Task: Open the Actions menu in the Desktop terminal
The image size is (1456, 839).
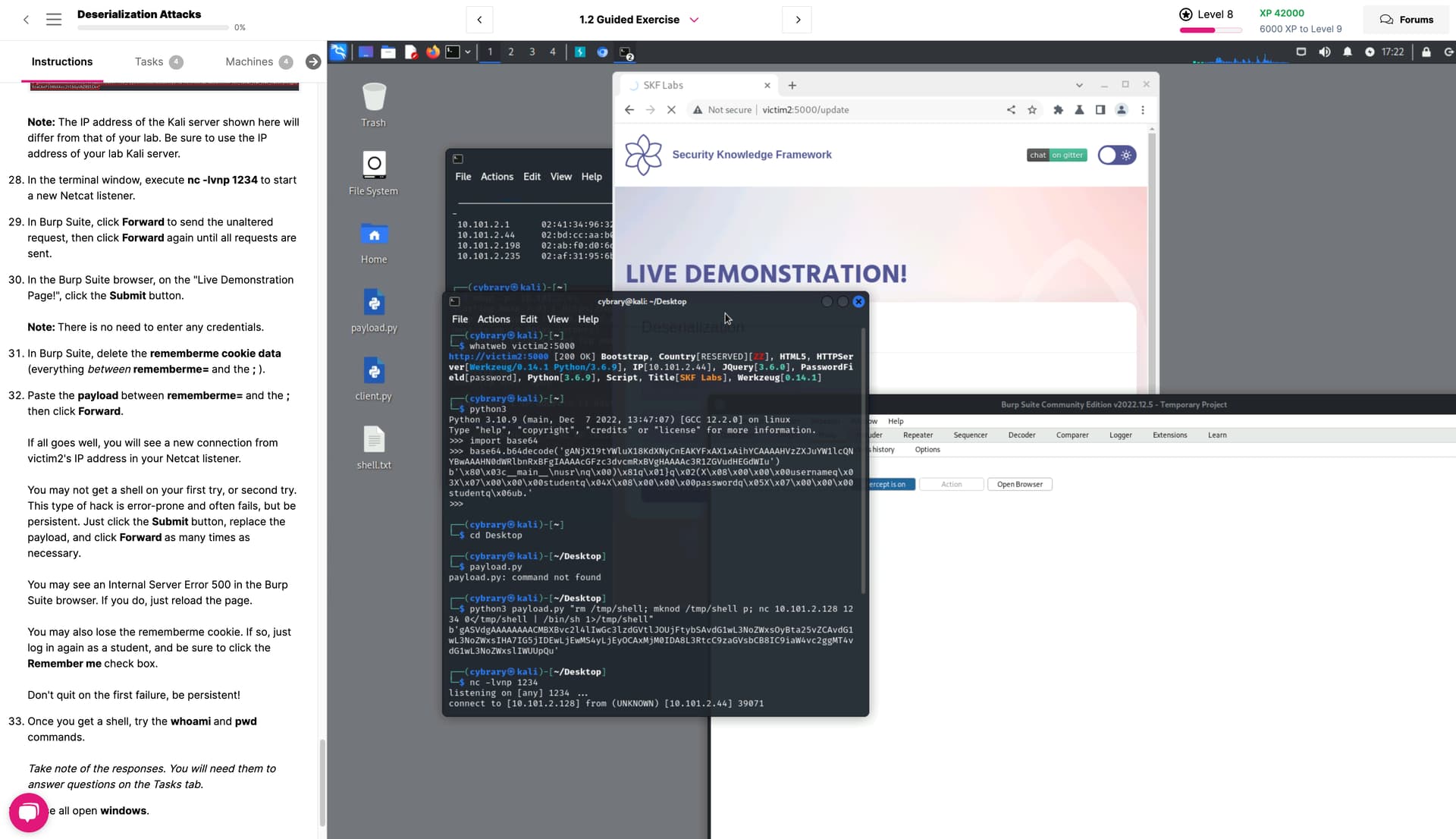Action: (x=493, y=319)
